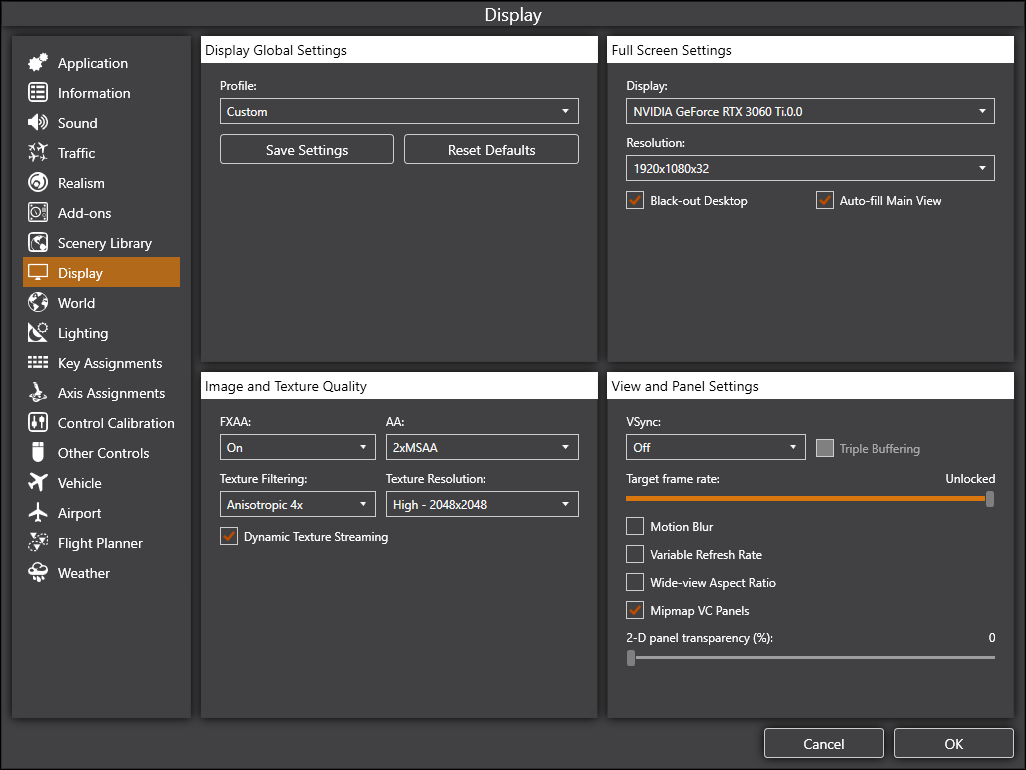Switch to Key Assignments section
The height and width of the screenshot is (770, 1026).
click(x=109, y=363)
